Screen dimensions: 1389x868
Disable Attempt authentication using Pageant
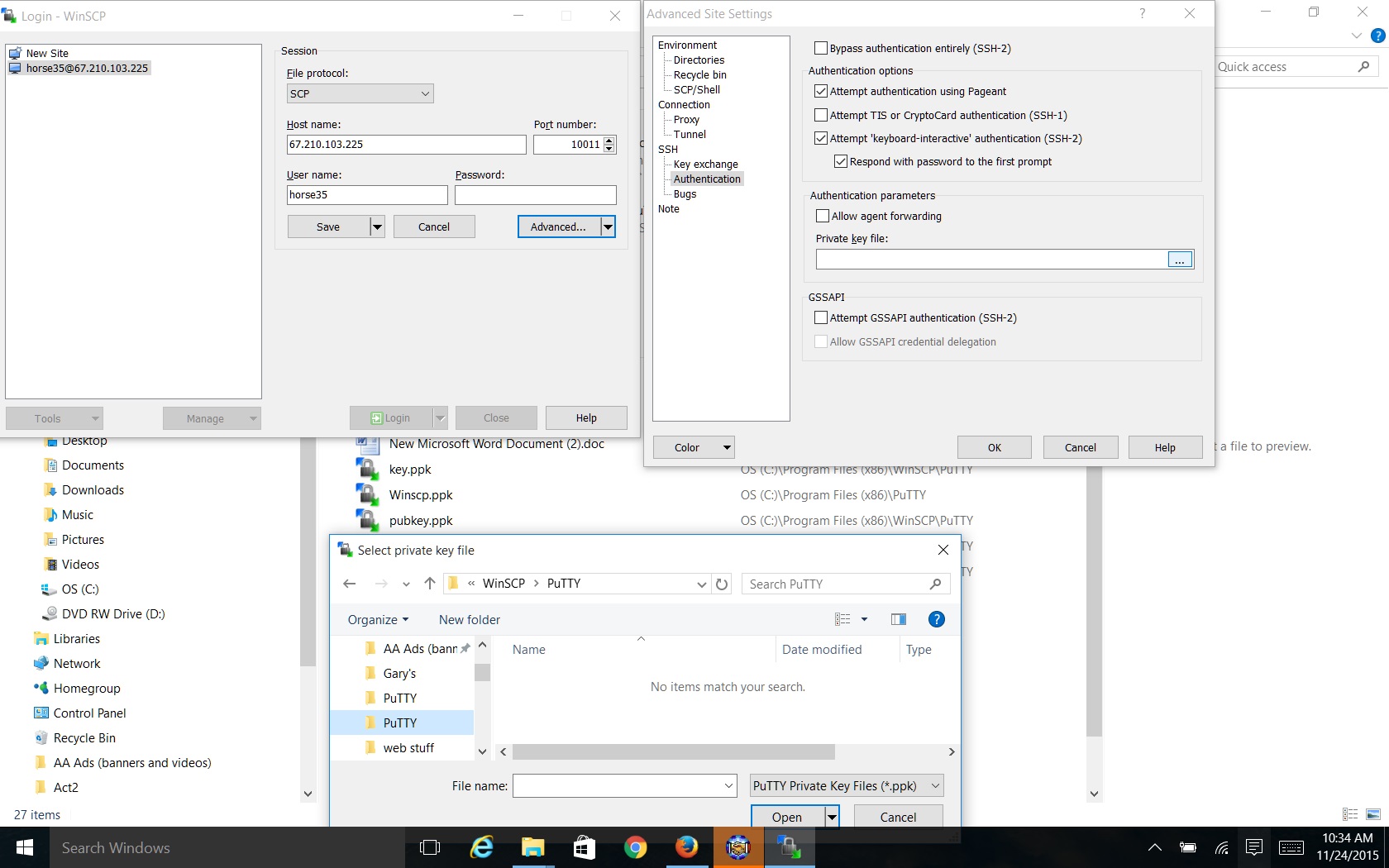pos(820,91)
